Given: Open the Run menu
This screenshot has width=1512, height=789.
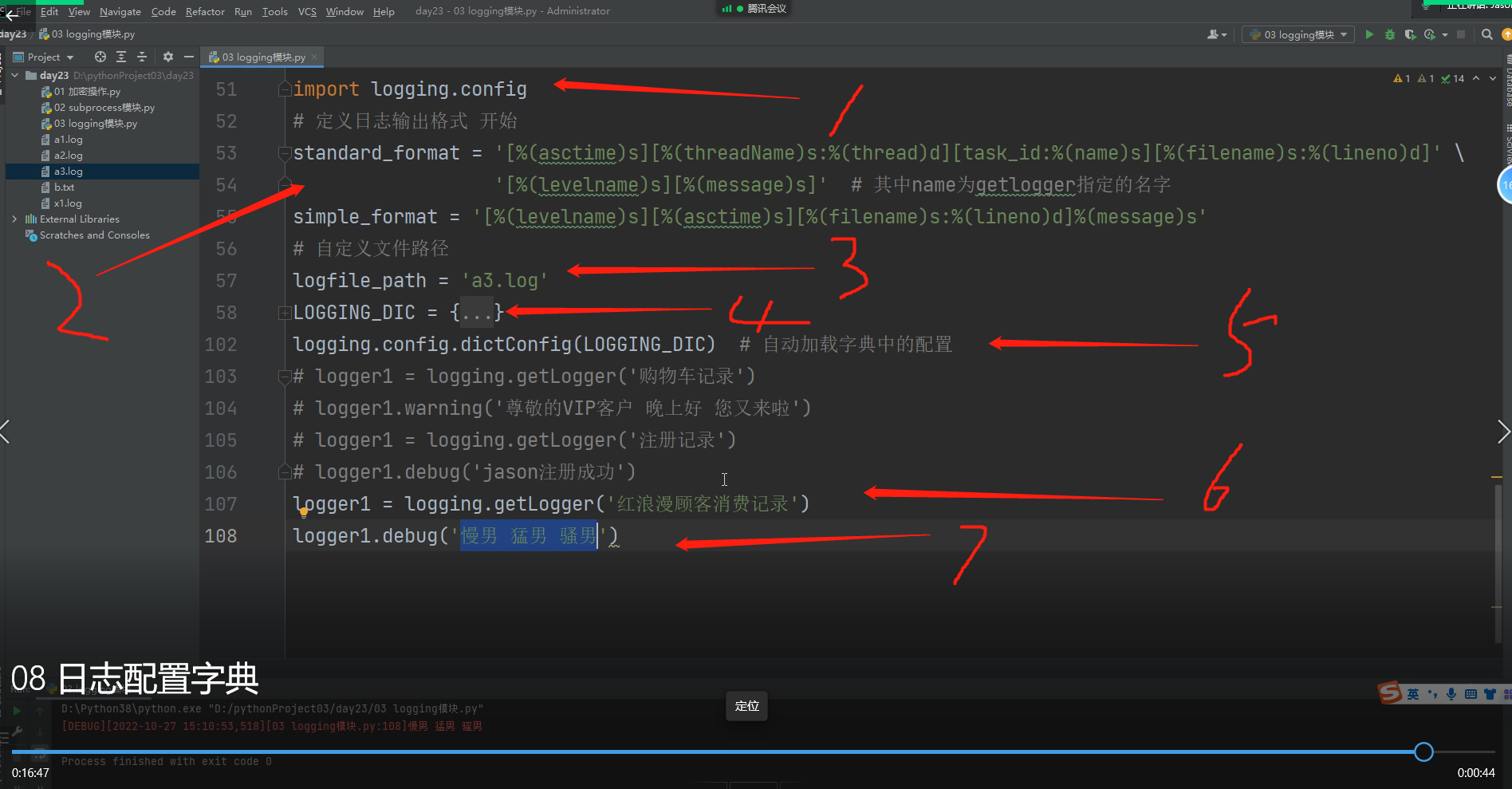Looking at the screenshot, I should tap(243, 11).
